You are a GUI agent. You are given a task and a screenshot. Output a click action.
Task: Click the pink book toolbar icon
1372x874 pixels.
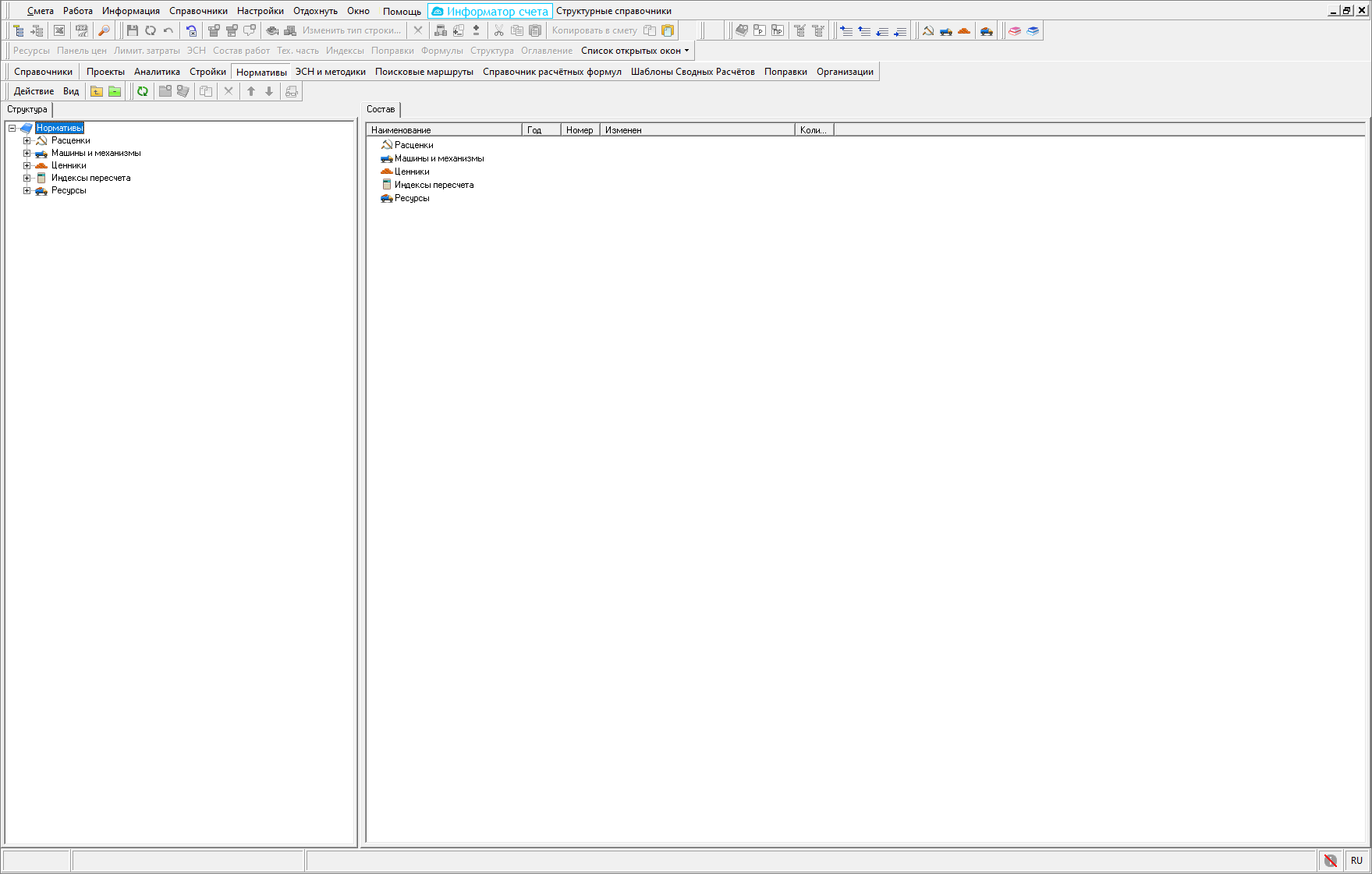(1015, 30)
